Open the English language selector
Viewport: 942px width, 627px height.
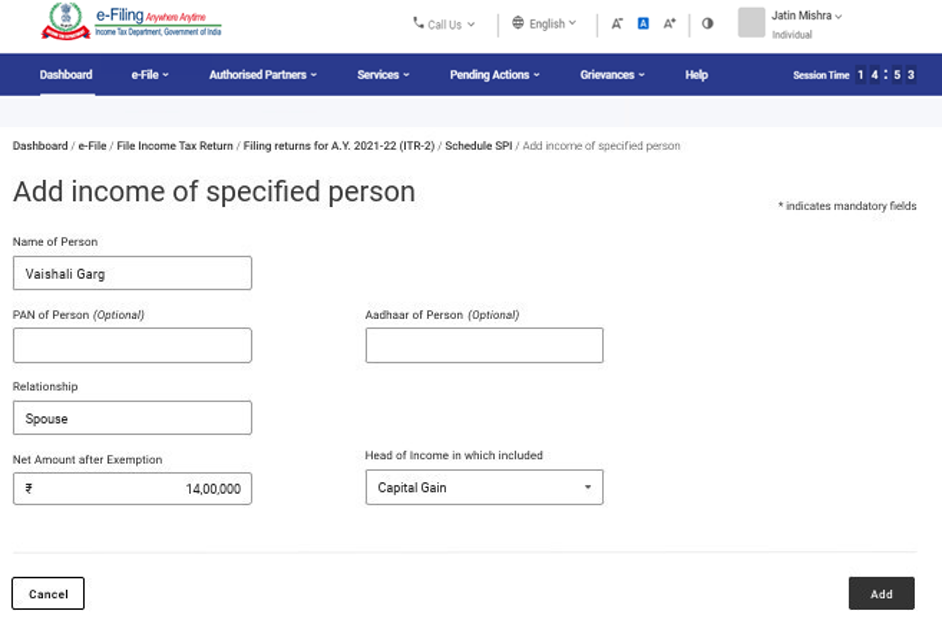point(544,24)
